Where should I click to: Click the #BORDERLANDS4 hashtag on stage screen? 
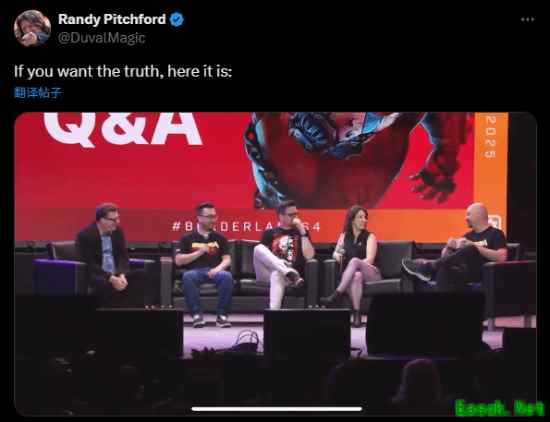(246, 227)
